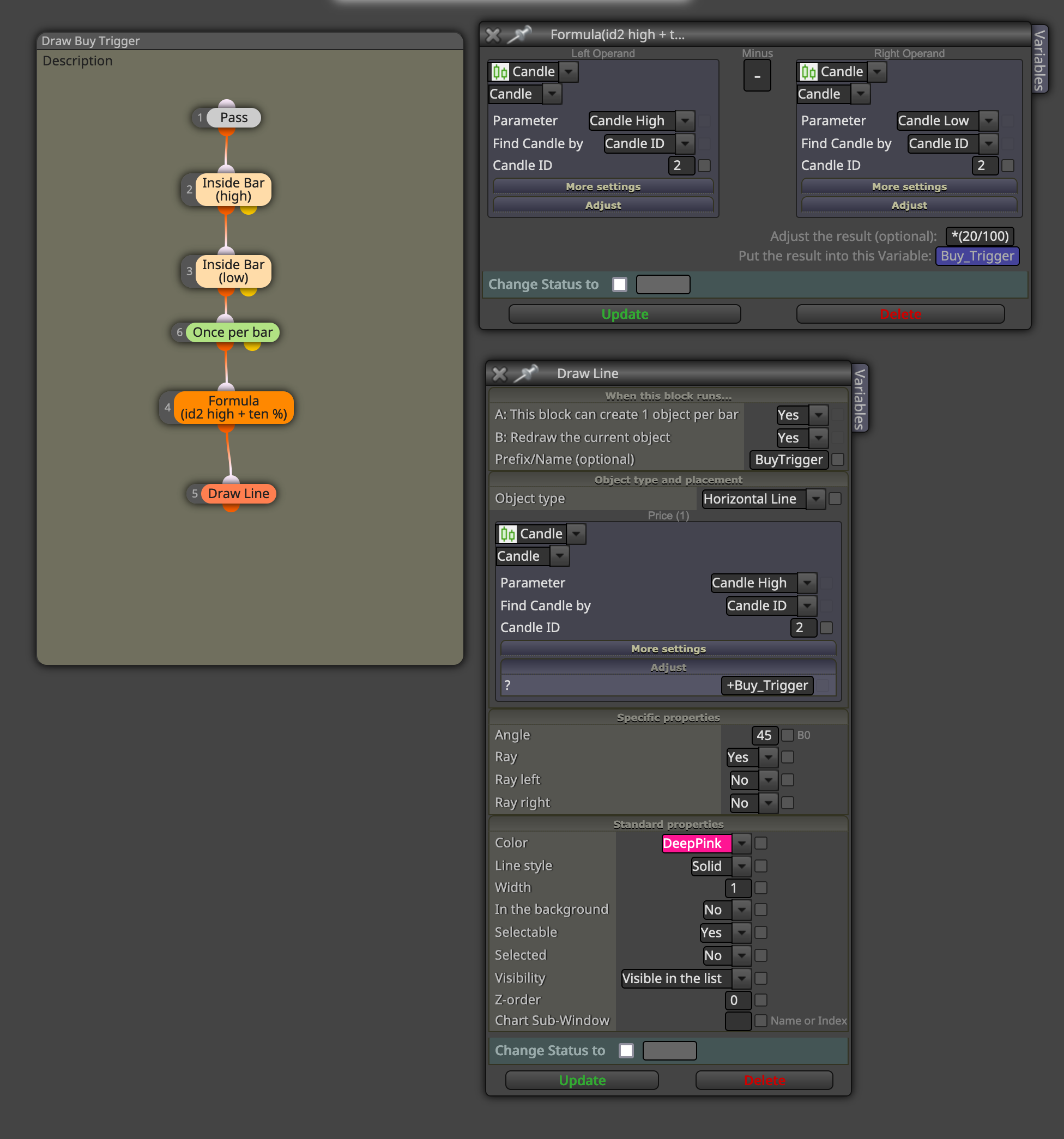Viewport: 1064px width, 1139px height.
Task: Expand More settings in Left Operand
Action: point(603,187)
